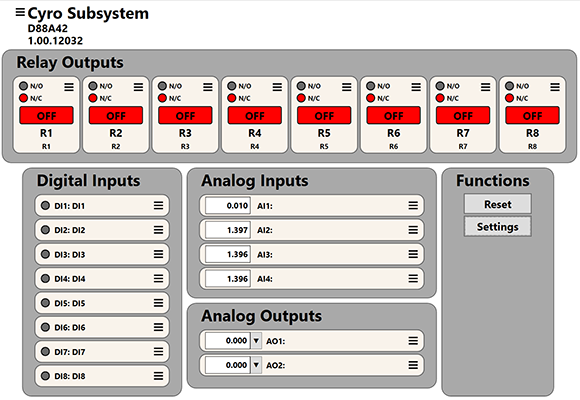Click the version text 1.00.12032
This screenshot has height=400, width=580.
coord(55,40)
